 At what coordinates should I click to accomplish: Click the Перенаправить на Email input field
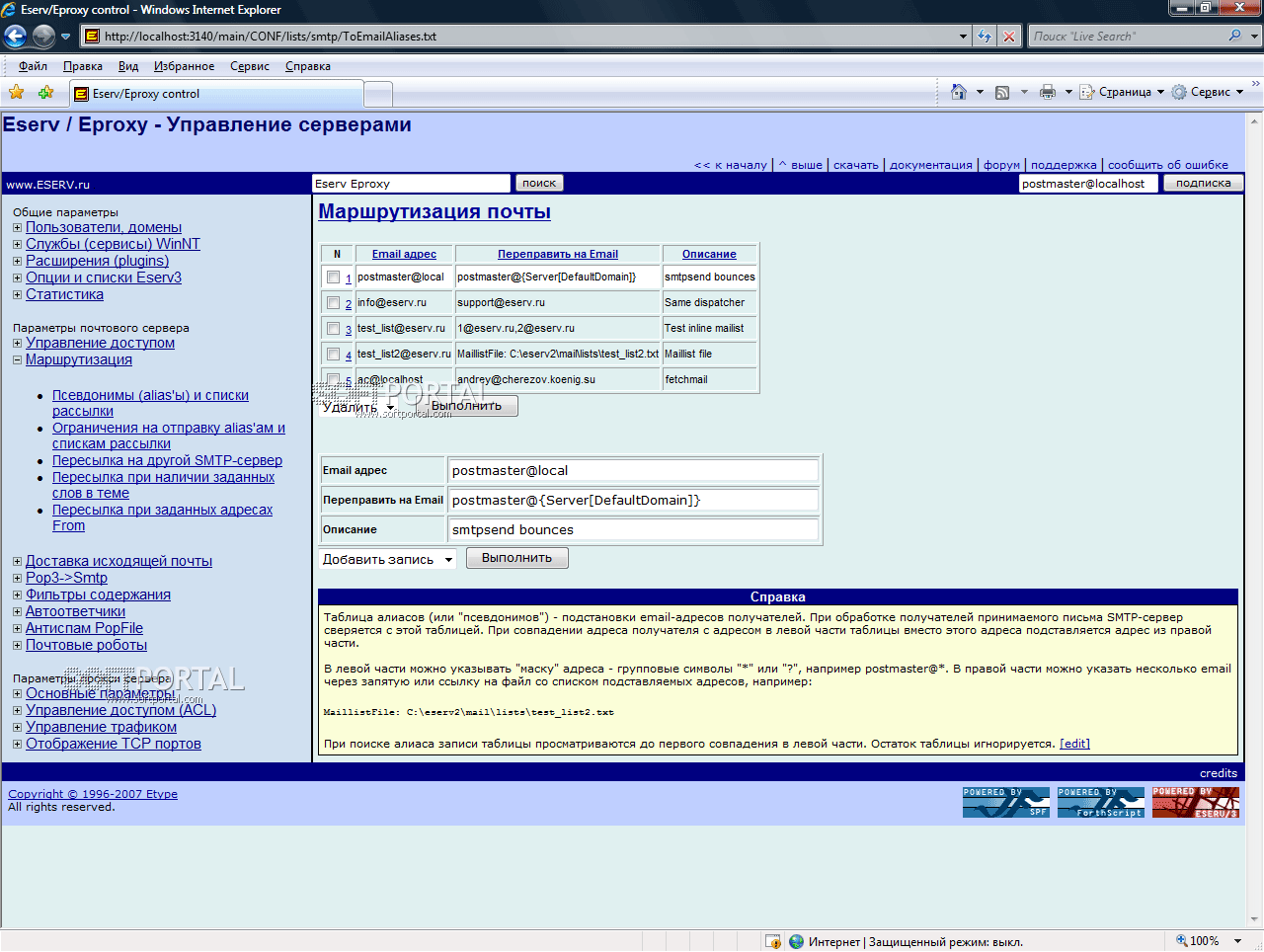click(x=633, y=500)
